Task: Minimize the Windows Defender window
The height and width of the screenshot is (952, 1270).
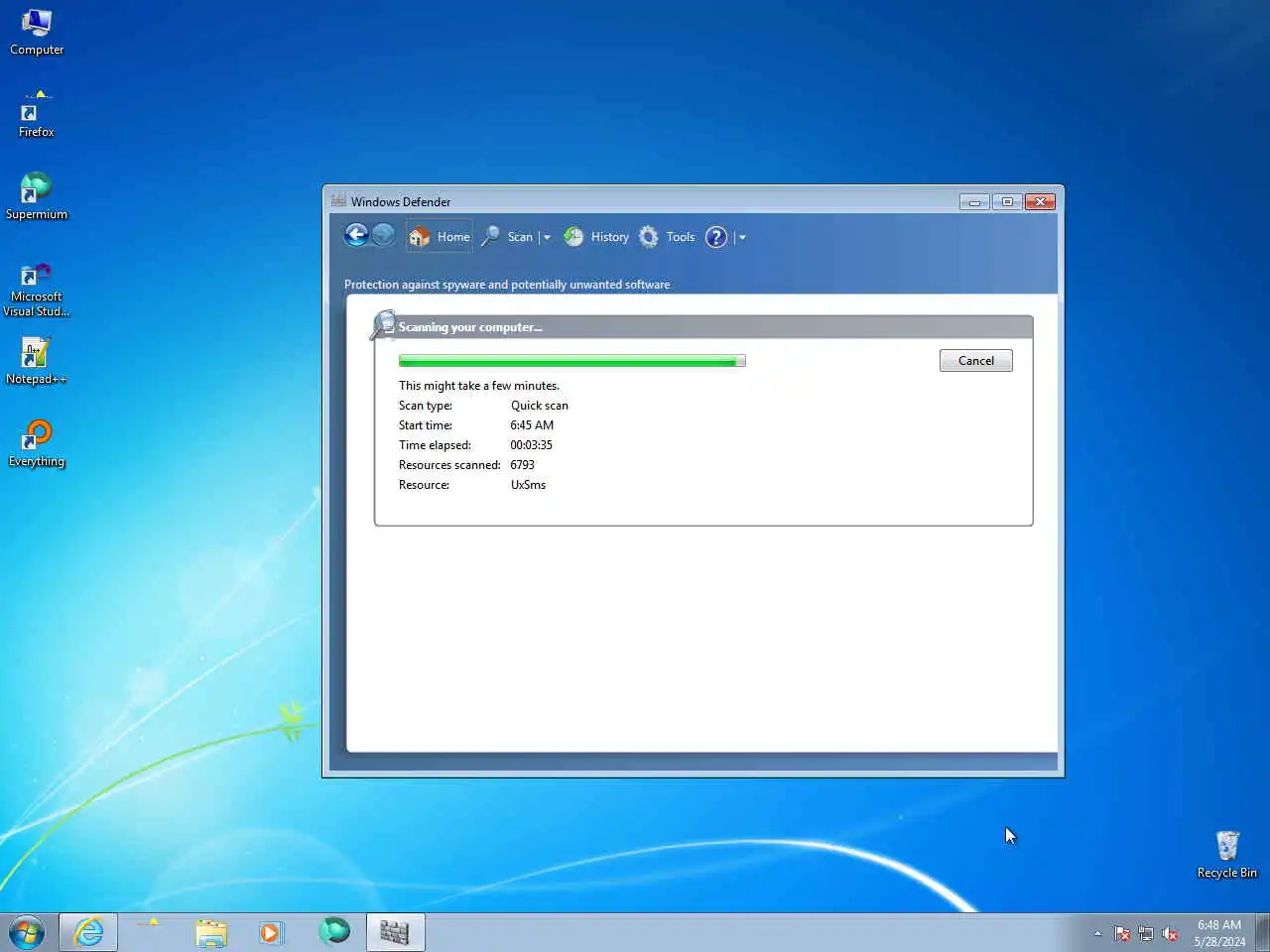Action: [974, 201]
